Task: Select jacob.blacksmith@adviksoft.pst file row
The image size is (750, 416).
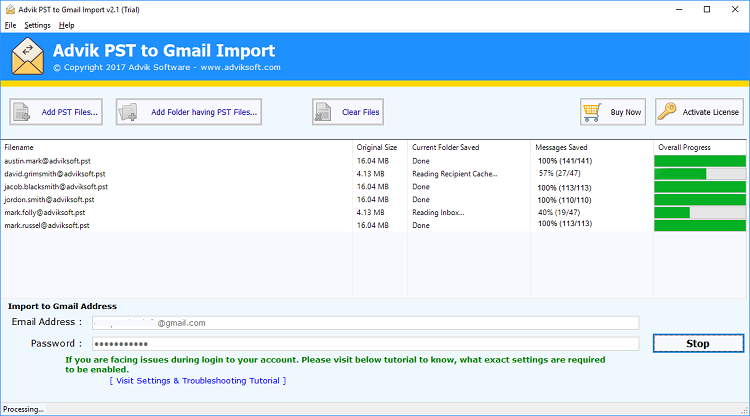Action: (x=373, y=187)
